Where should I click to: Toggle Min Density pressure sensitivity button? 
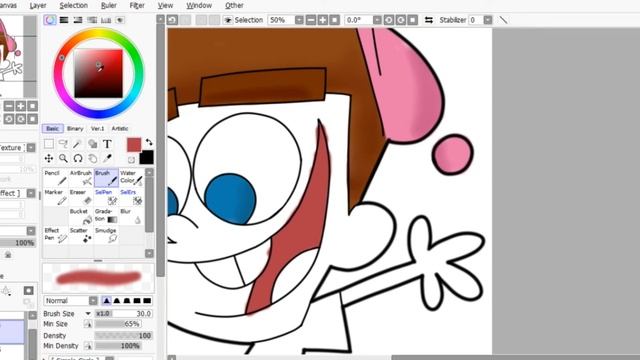[88, 346]
